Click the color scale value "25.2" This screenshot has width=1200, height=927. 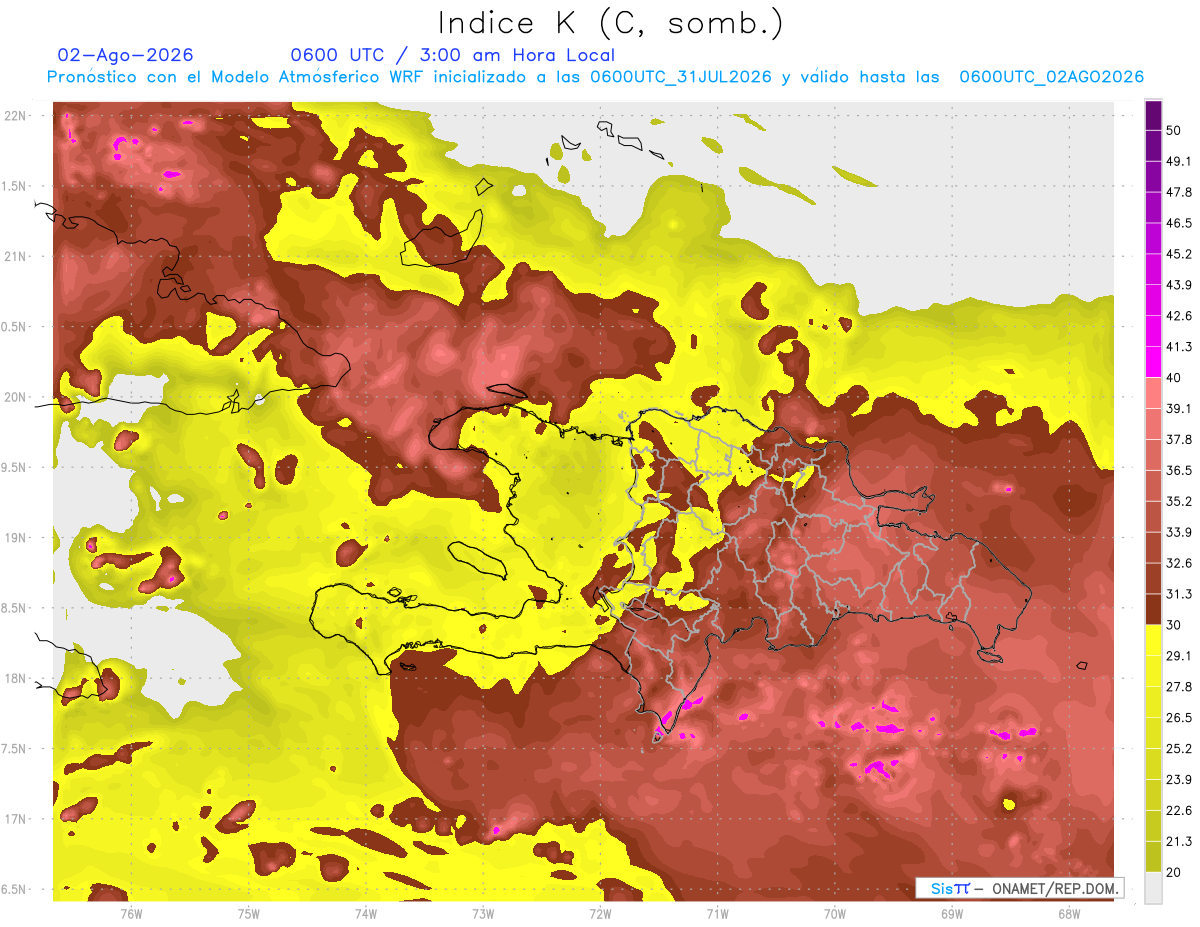(x=1179, y=748)
